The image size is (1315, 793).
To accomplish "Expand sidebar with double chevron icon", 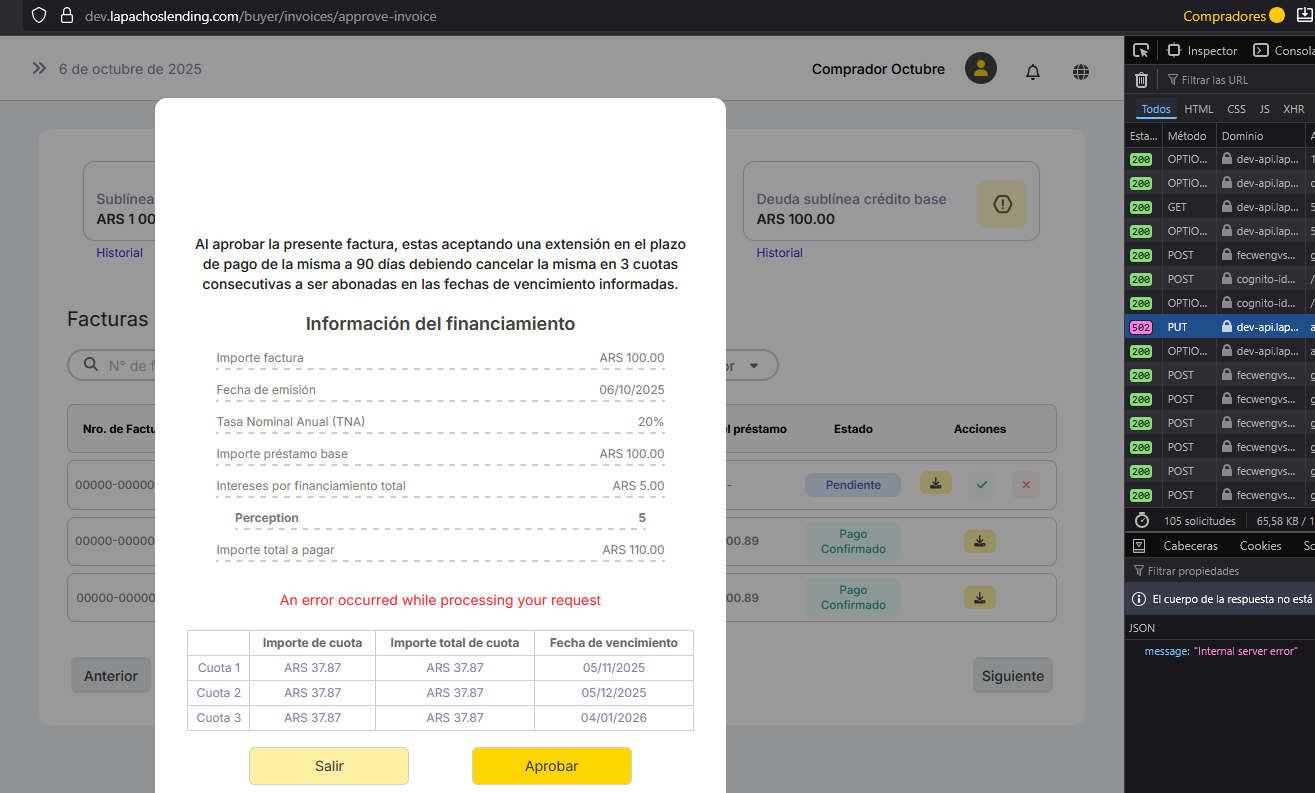I will [39, 68].
